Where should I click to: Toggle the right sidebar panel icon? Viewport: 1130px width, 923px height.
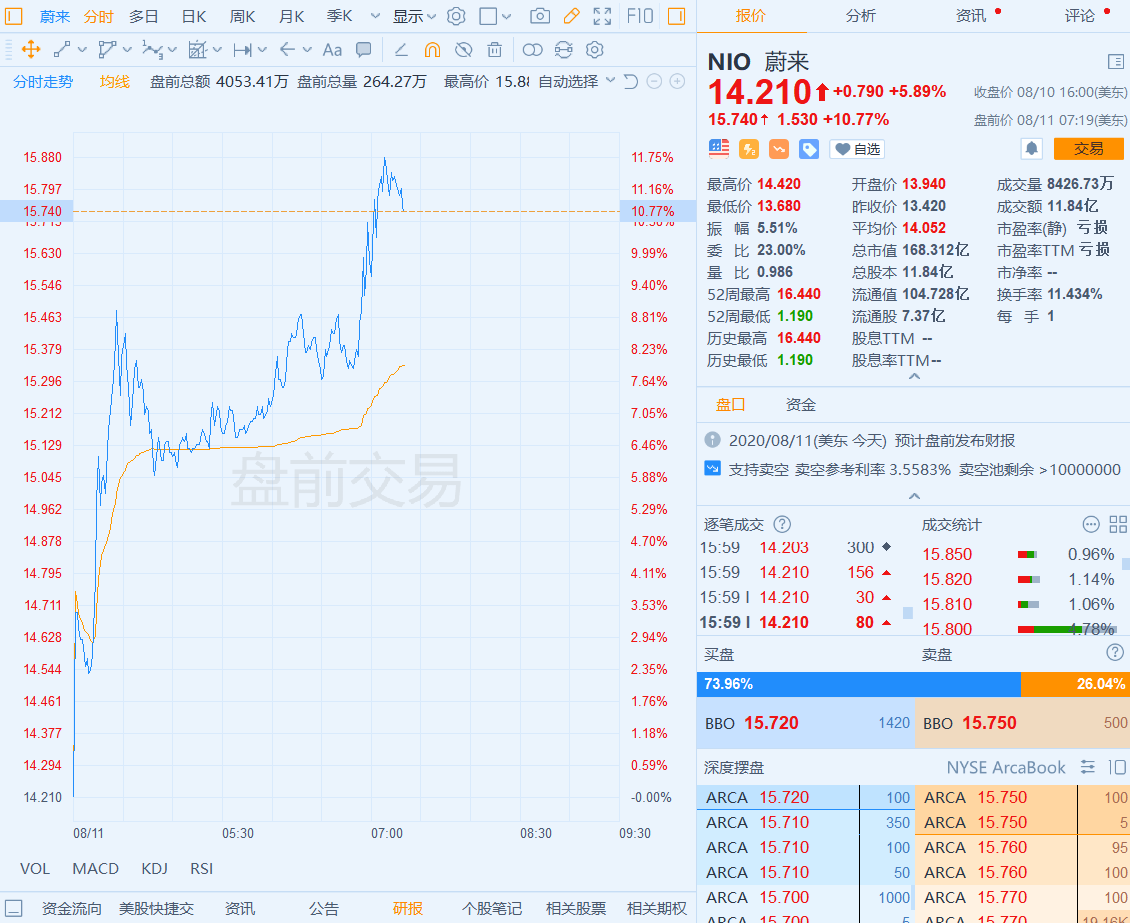(676, 16)
